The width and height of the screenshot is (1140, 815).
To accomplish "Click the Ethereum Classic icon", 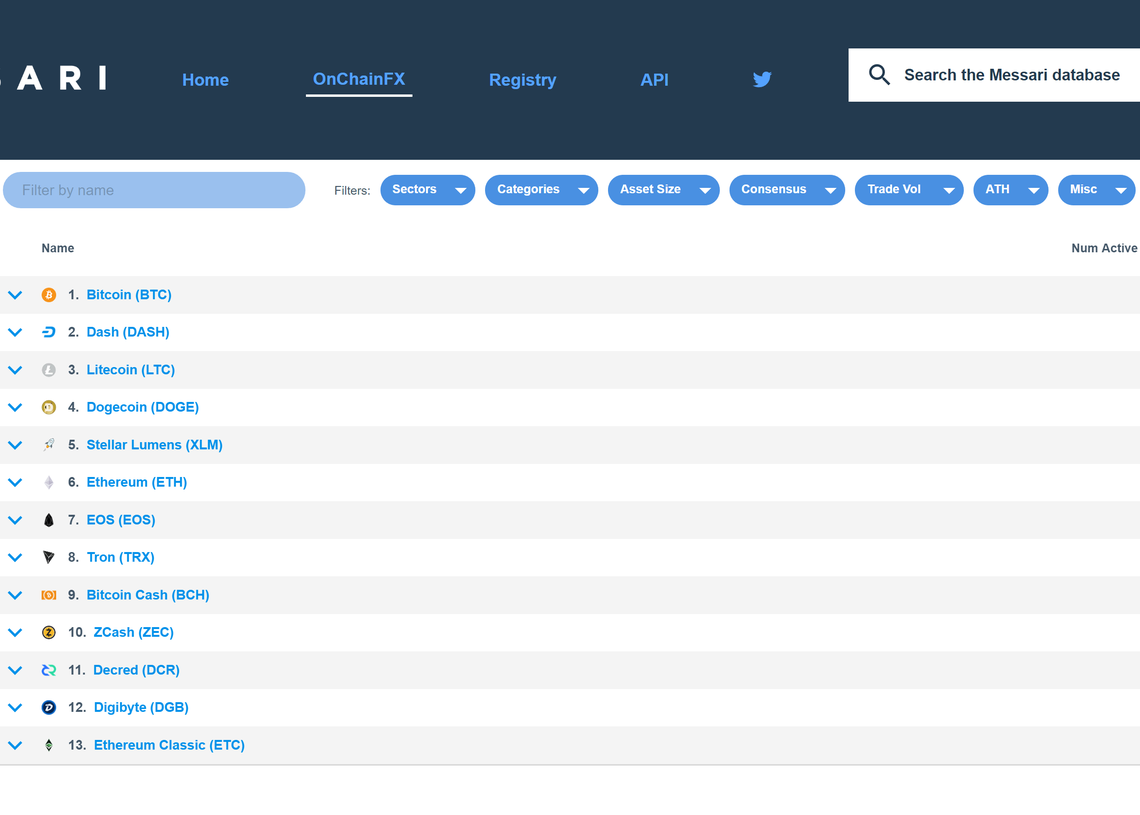I will coord(49,745).
